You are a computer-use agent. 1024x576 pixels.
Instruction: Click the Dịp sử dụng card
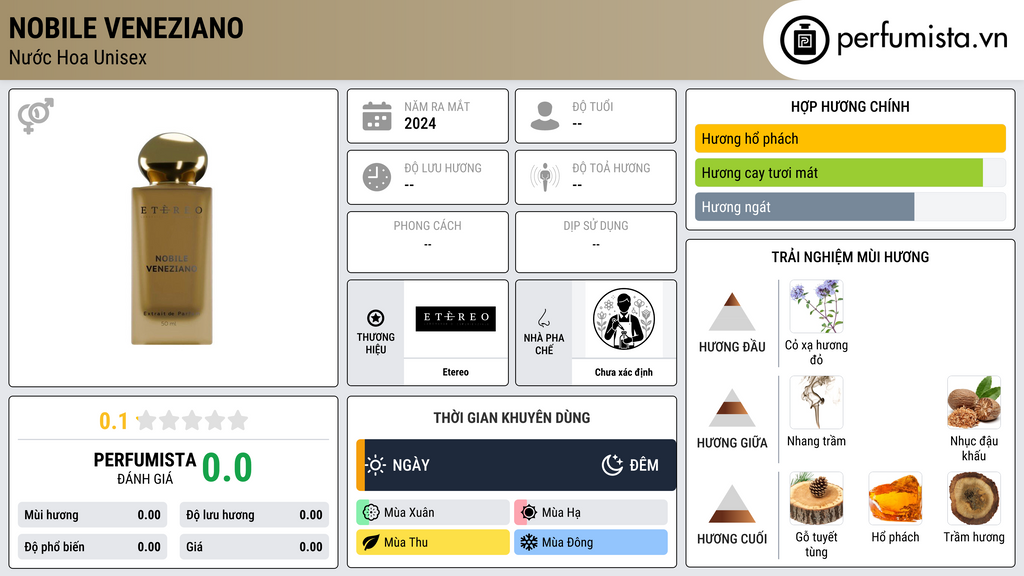[x=596, y=242]
